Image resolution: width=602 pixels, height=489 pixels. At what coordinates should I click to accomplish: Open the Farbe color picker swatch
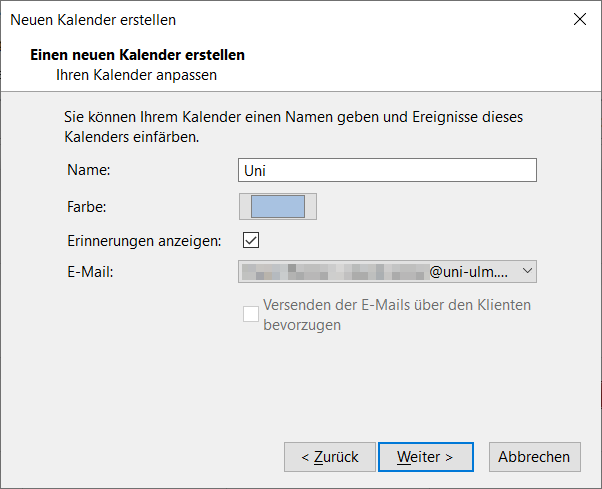(277, 207)
